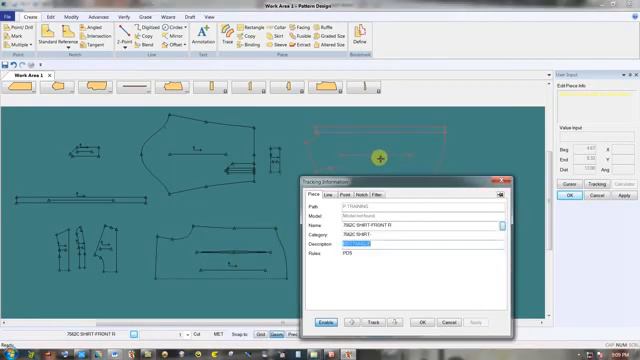Select the Point/Drill tool

tap(18, 27)
